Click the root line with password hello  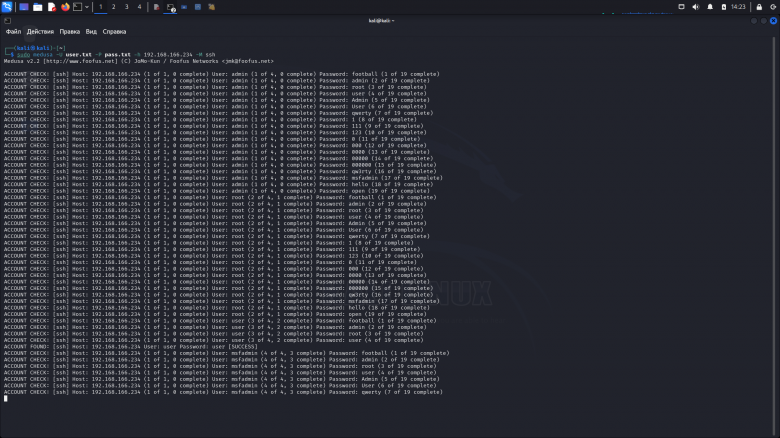[216, 308]
